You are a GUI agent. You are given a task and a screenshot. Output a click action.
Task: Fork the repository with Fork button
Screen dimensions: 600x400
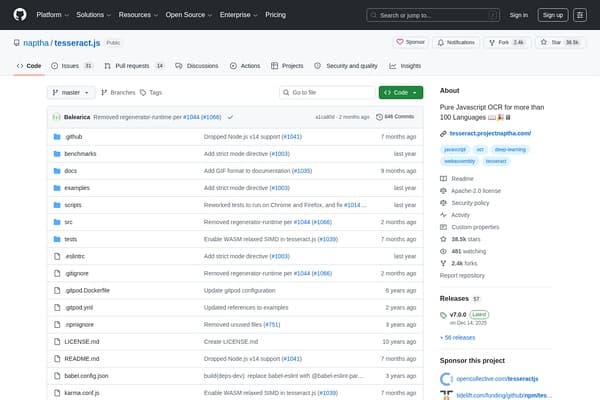[x=507, y=42]
